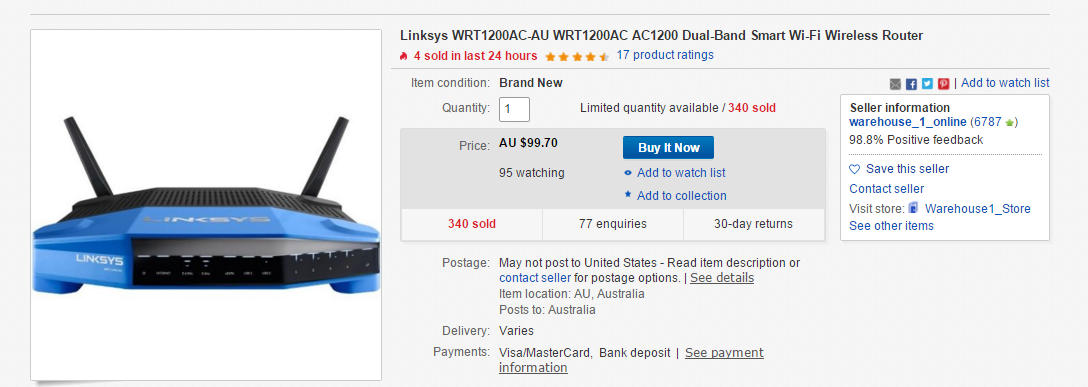Click the Linksys router product image
The height and width of the screenshot is (387, 1088).
point(206,205)
